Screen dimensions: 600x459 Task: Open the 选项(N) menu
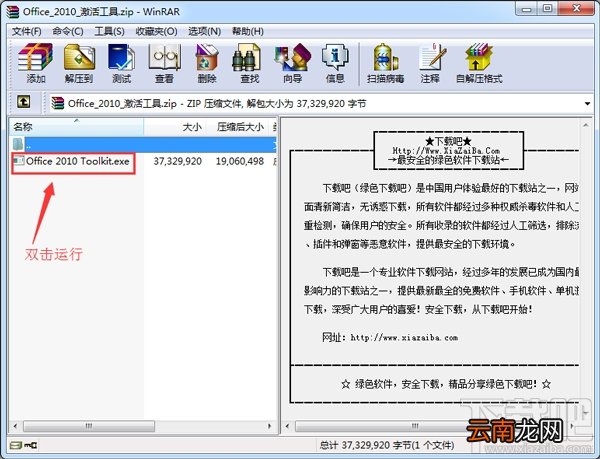(x=204, y=31)
